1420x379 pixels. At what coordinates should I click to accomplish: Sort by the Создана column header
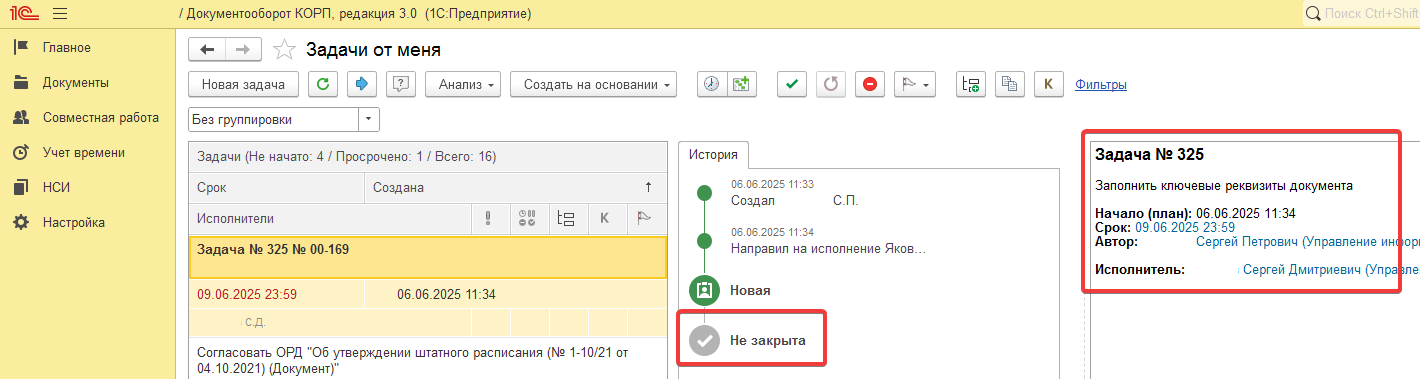pos(515,187)
